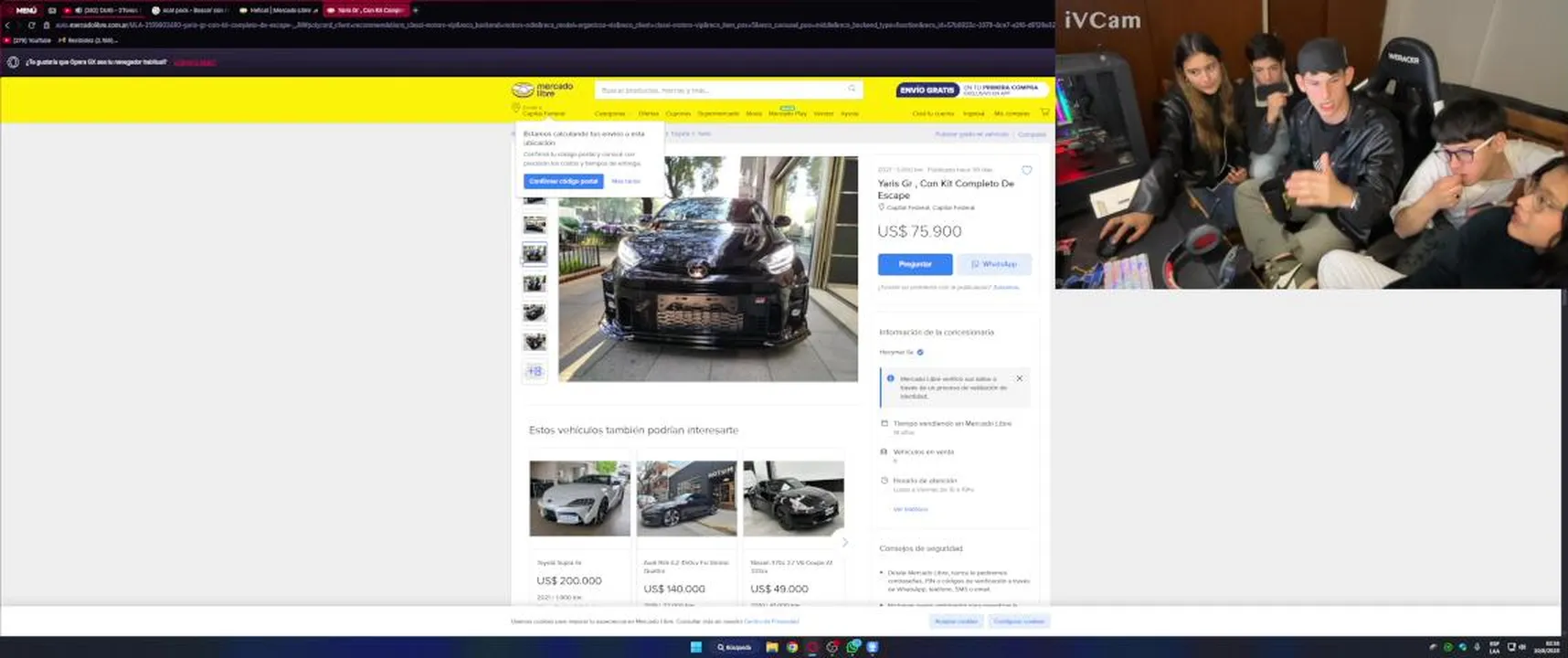Click the search magnifier icon
The width and height of the screenshot is (1568, 658).
[x=853, y=90]
